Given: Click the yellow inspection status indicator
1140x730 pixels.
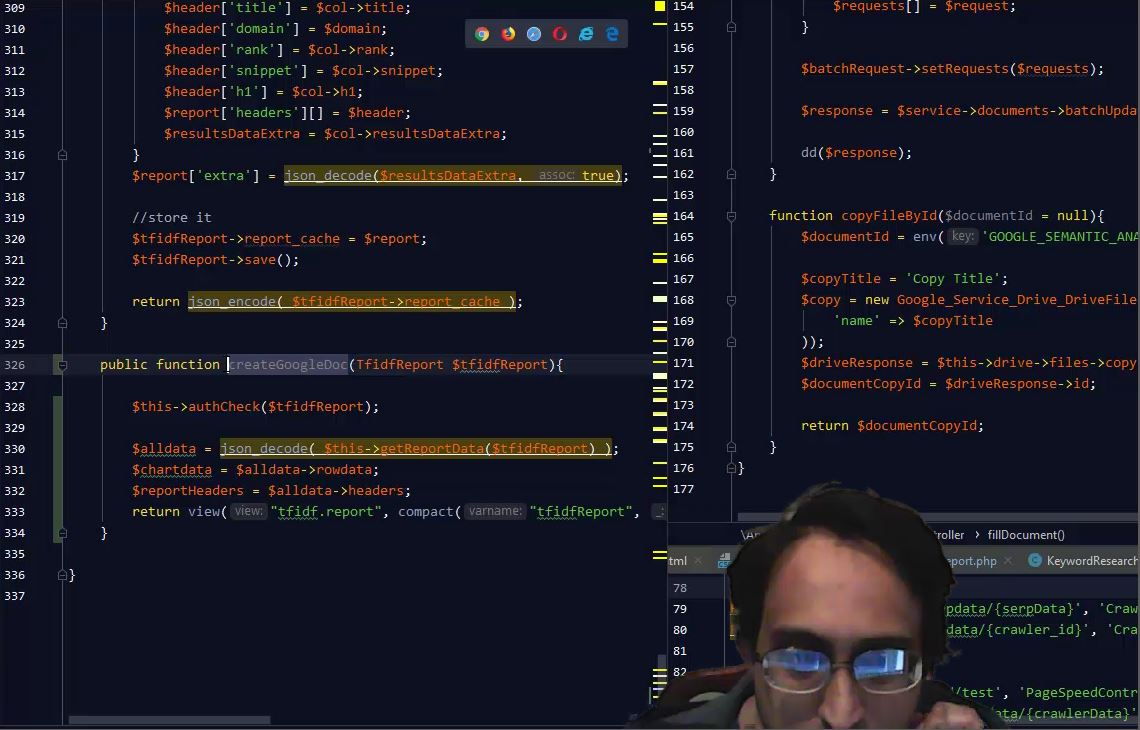Looking at the screenshot, I should pos(659,6).
